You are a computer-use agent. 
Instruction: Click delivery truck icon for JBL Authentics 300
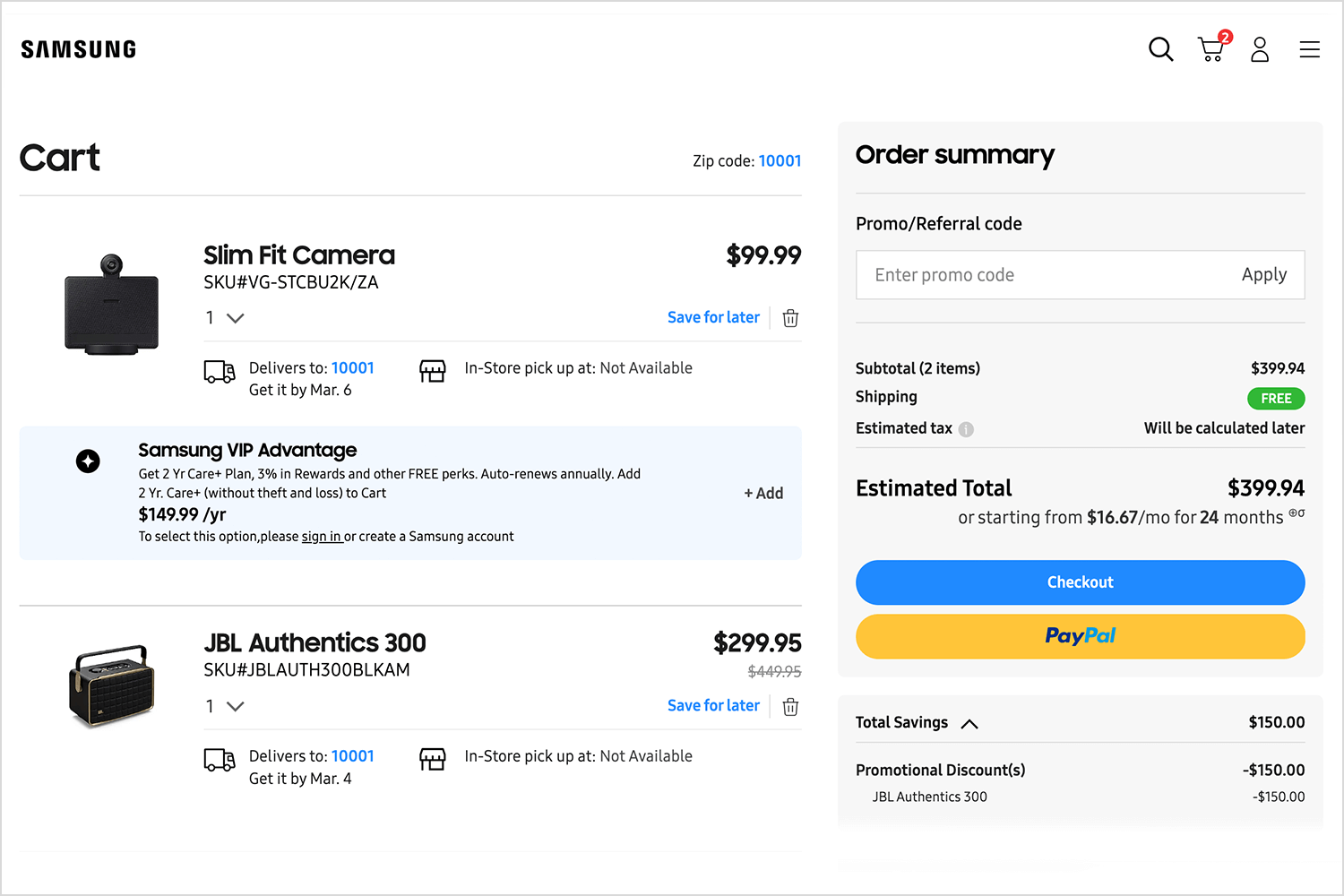pos(220,760)
